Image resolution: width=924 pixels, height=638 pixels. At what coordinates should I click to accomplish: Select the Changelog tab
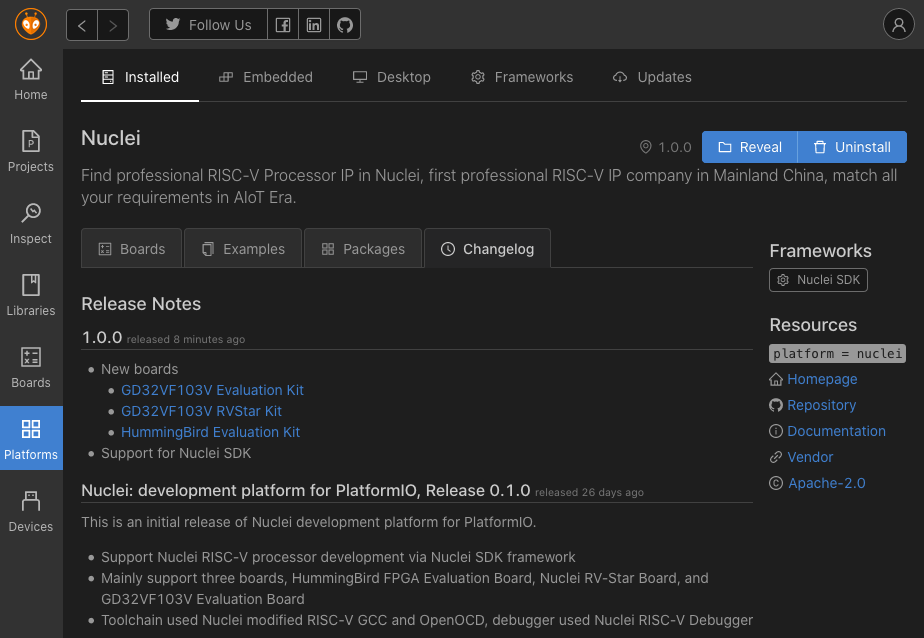(487, 249)
